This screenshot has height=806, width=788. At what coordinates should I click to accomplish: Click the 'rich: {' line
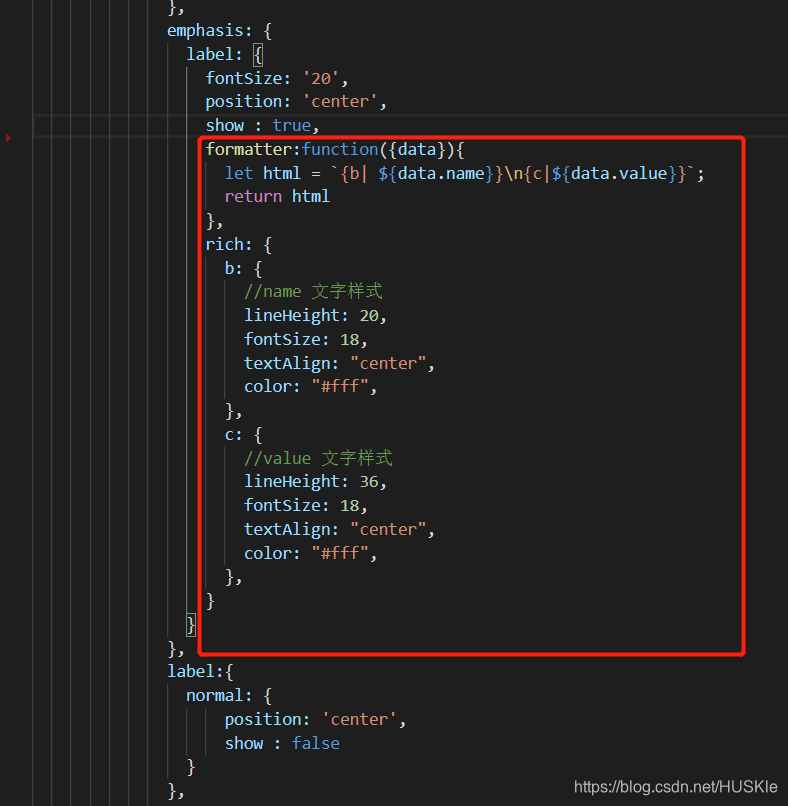coord(239,245)
